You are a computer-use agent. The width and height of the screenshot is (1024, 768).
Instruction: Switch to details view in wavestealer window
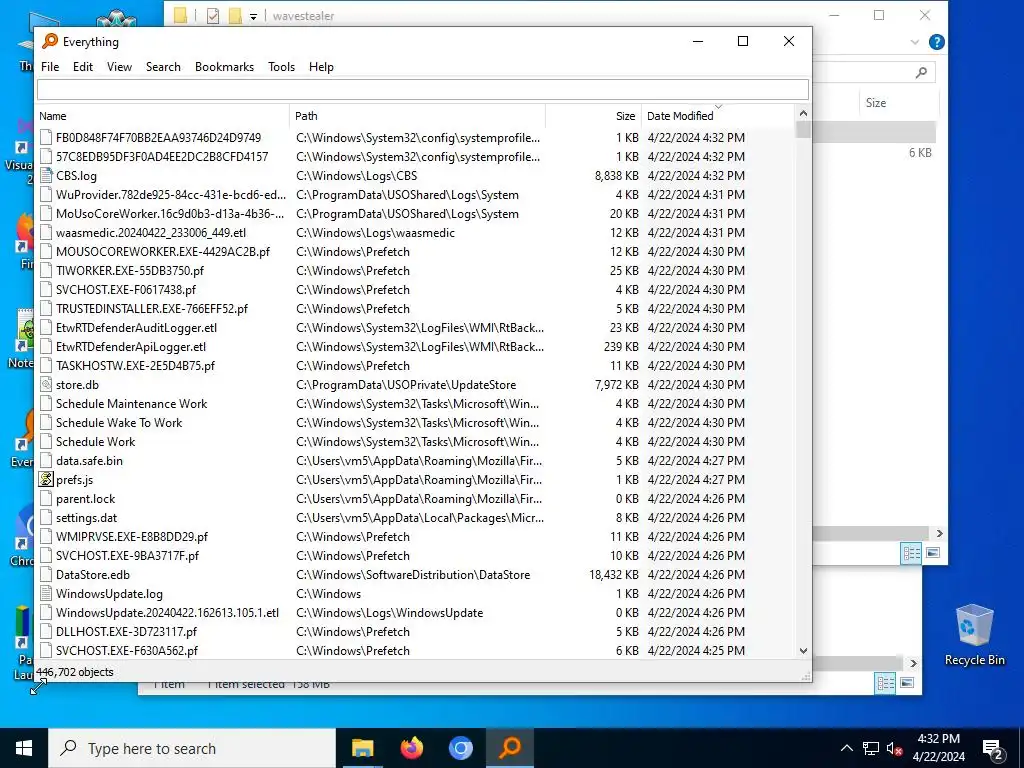pos(911,554)
